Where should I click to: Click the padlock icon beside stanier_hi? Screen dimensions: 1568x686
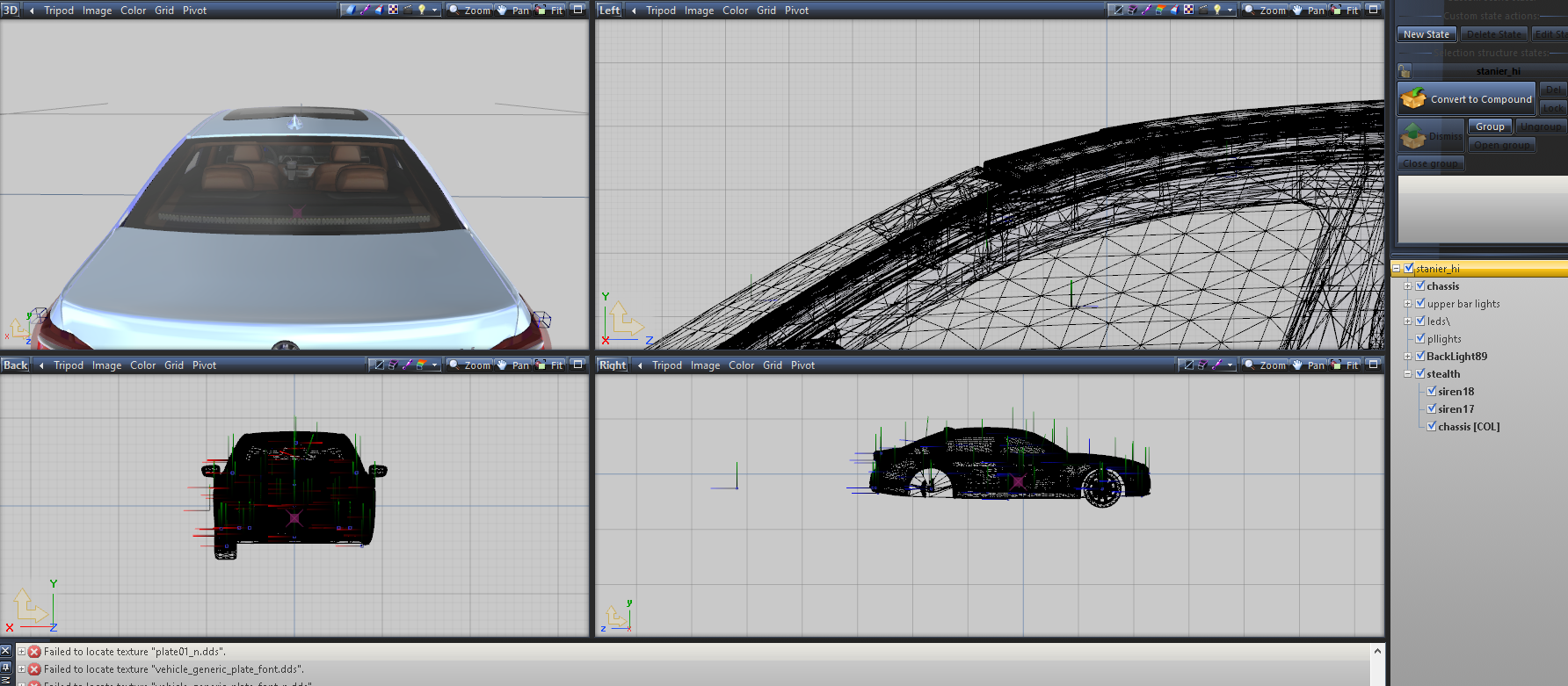point(1405,71)
